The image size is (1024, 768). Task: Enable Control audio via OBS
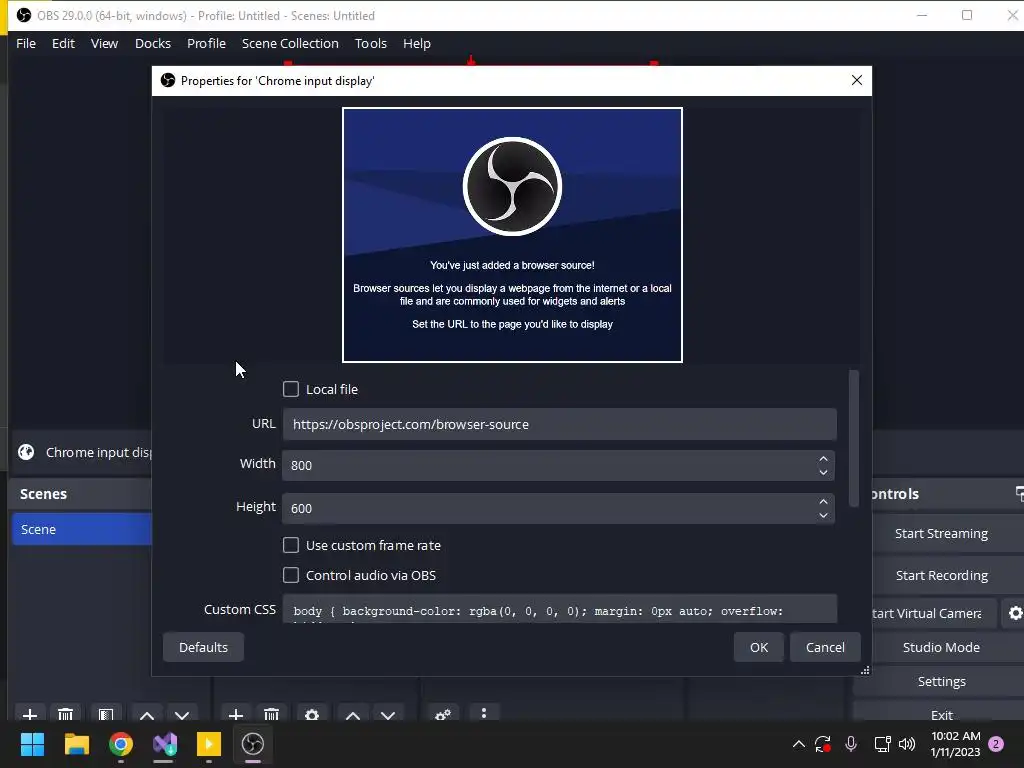pyautogui.click(x=291, y=575)
